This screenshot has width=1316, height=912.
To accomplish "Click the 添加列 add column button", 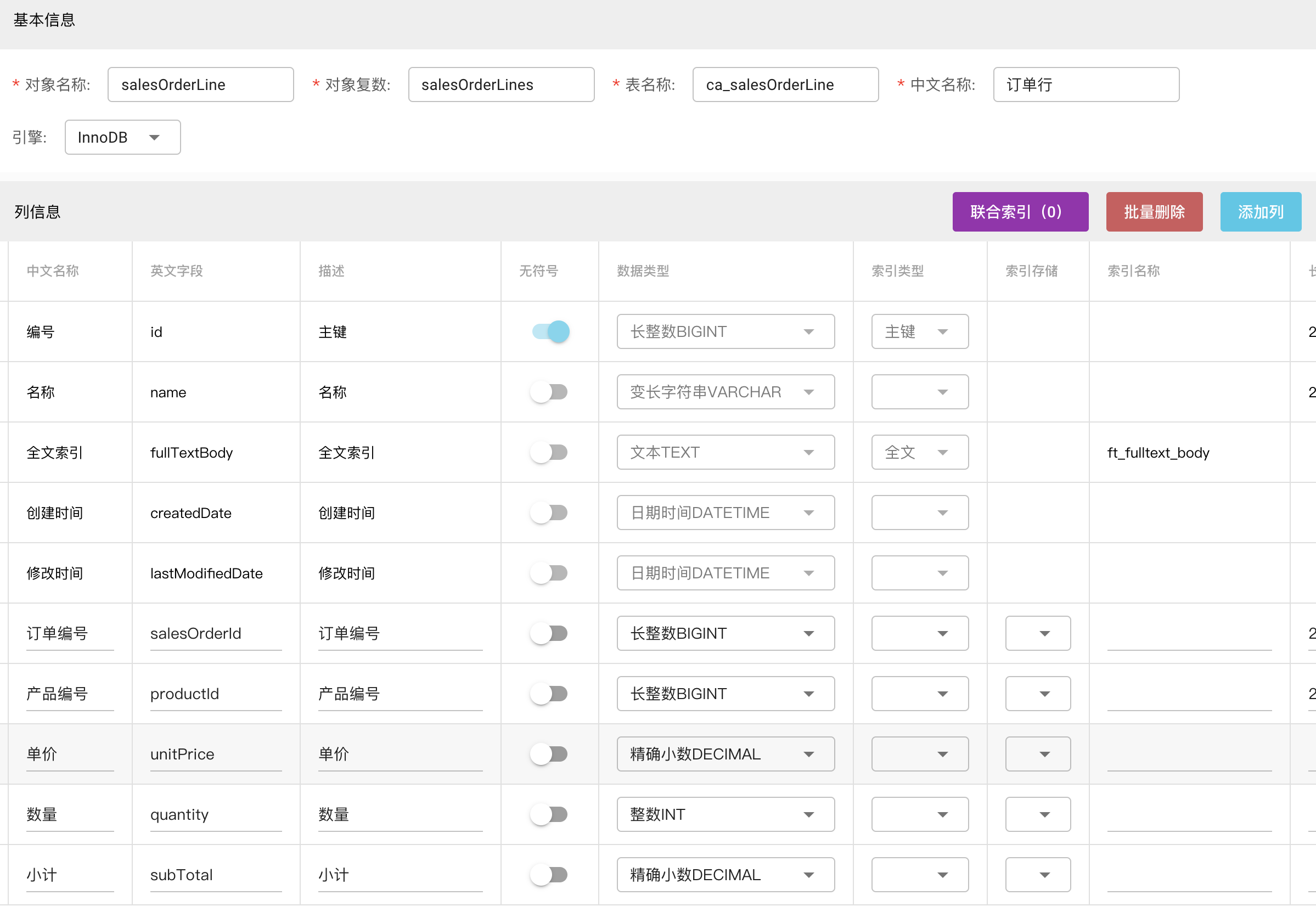I will 1261,211.
